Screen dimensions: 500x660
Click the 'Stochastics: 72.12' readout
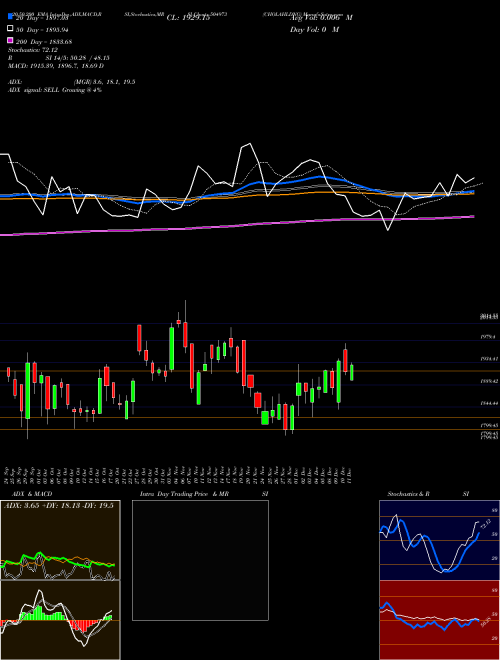coord(33,50)
